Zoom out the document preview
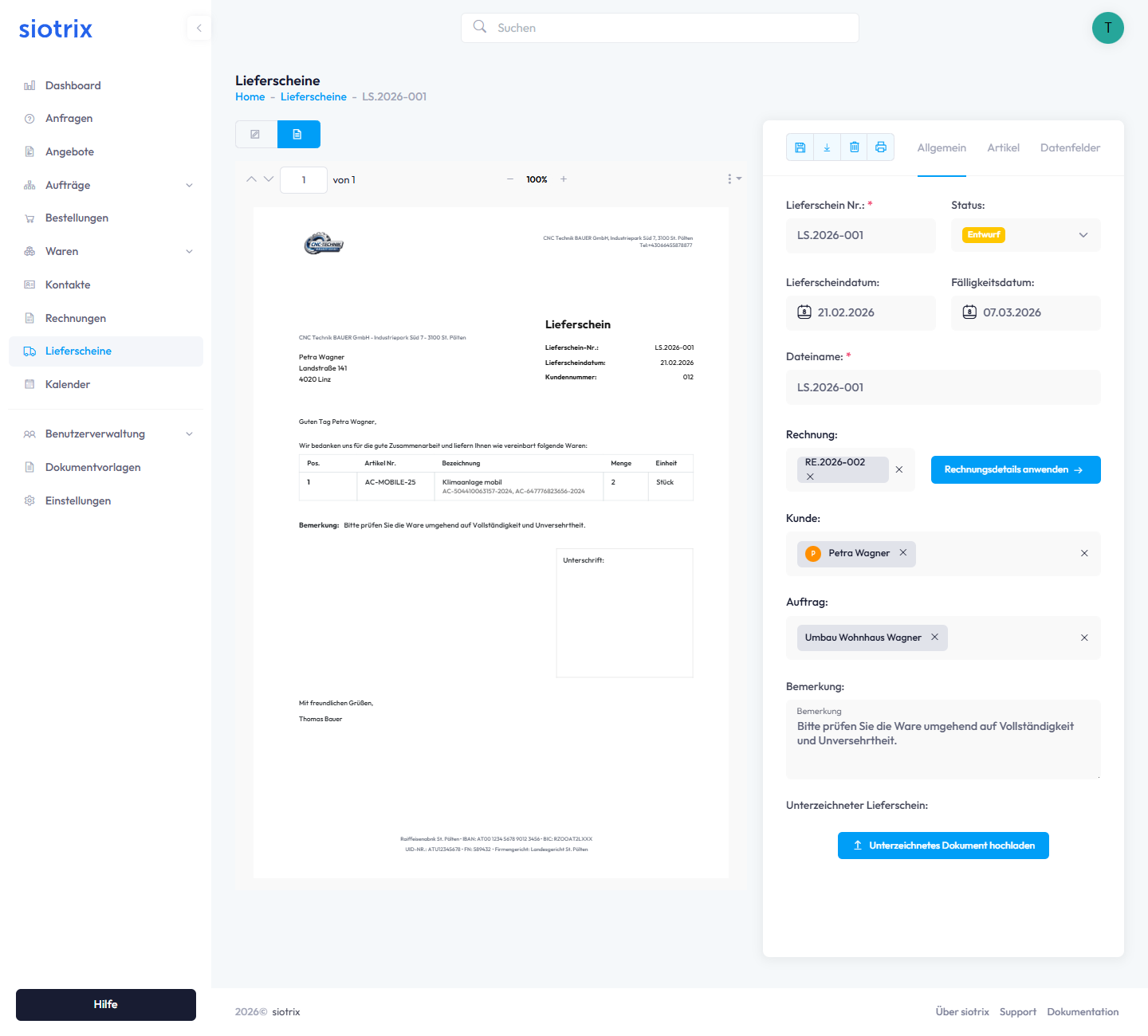Image resolution: width=1148 pixels, height=1036 pixels. coord(510,179)
